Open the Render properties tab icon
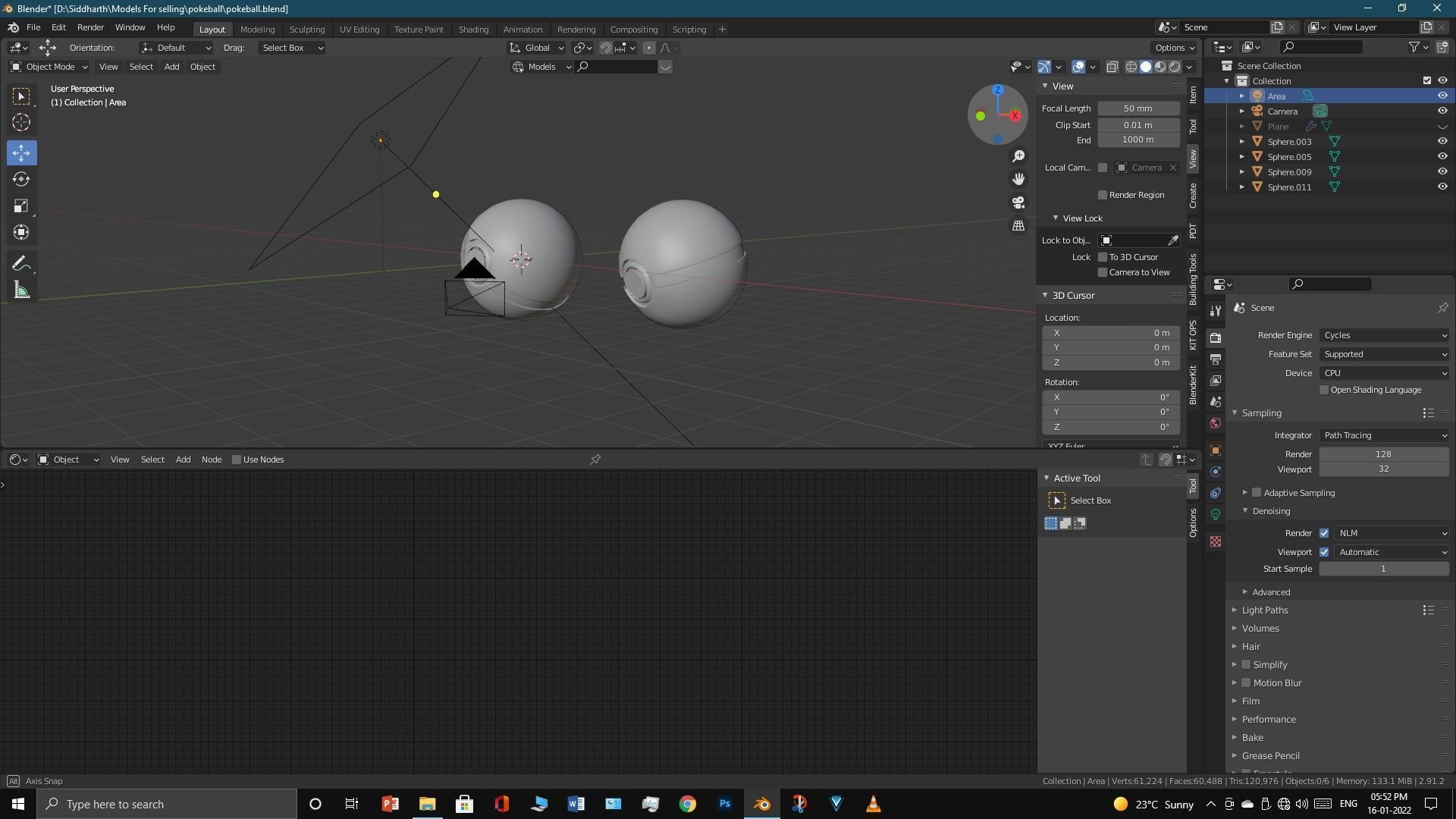The width and height of the screenshot is (1456, 819). coord(1216,337)
